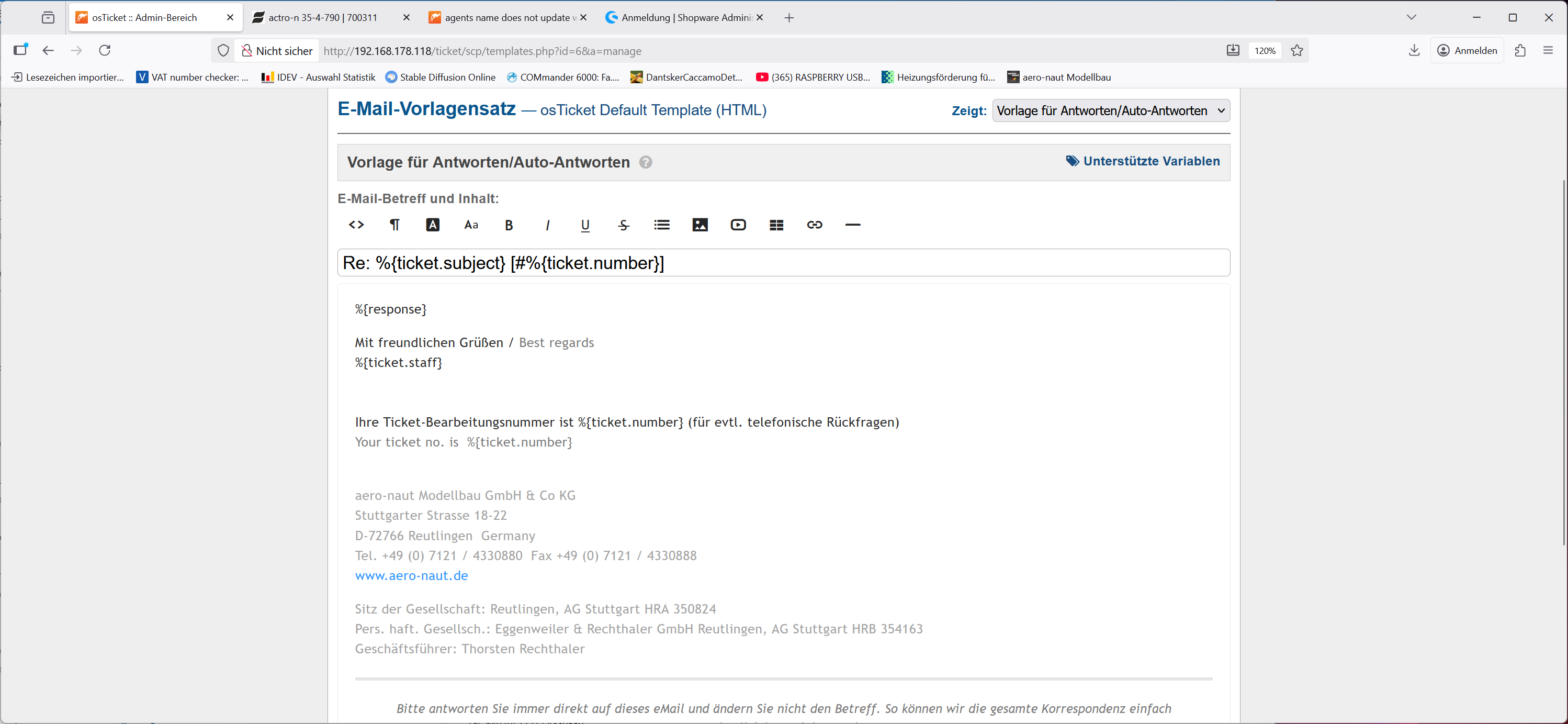Open the Zeigt template selection dropdown
This screenshot has height=724, width=1568.
click(1110, 111)
